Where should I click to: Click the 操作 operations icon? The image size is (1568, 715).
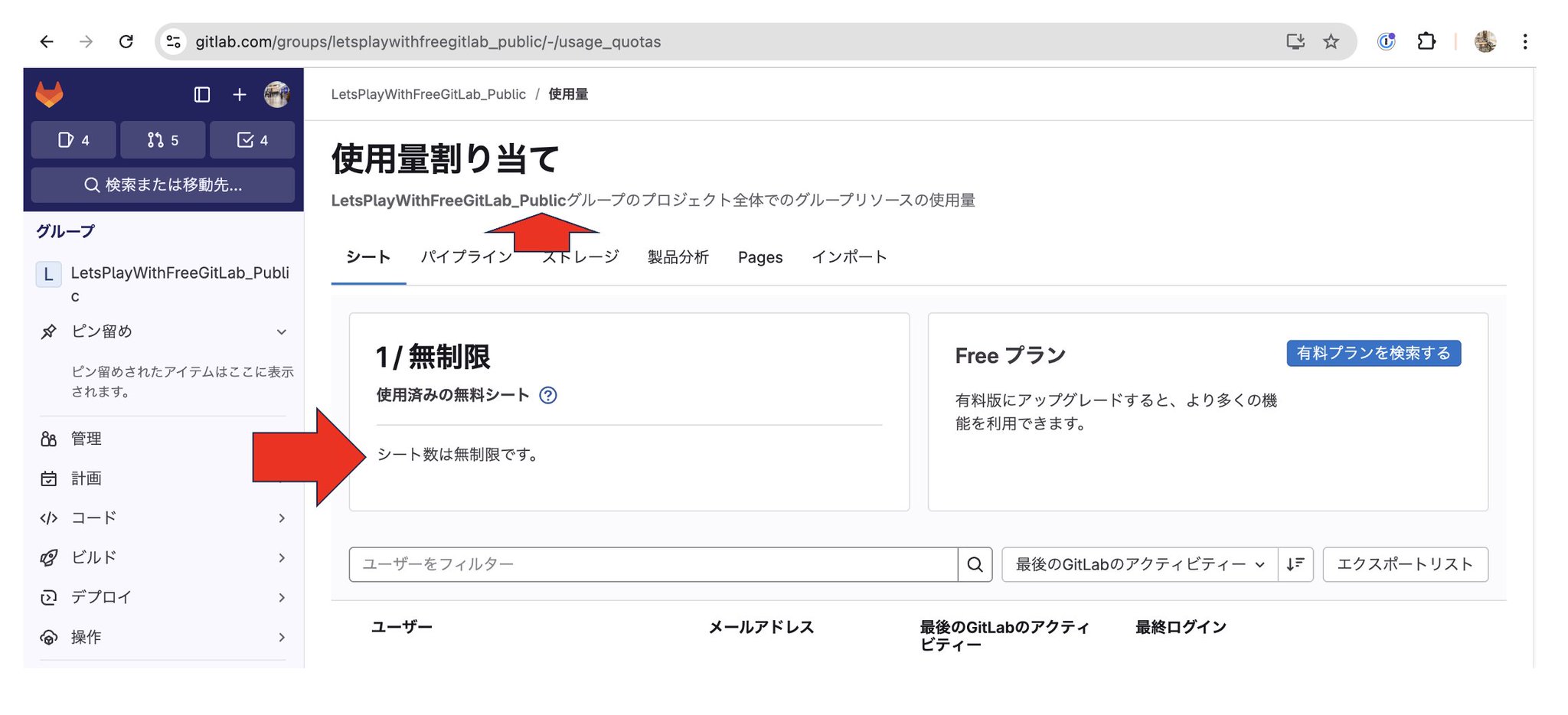click(x=48, y=638)
